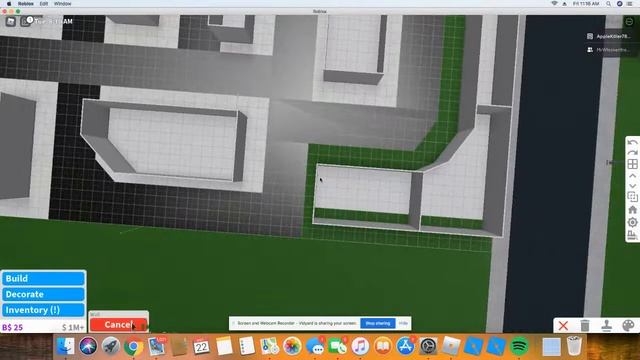The image size is (640, 360).
Task: Open the paint palette tool
Action: click(629, 326)
